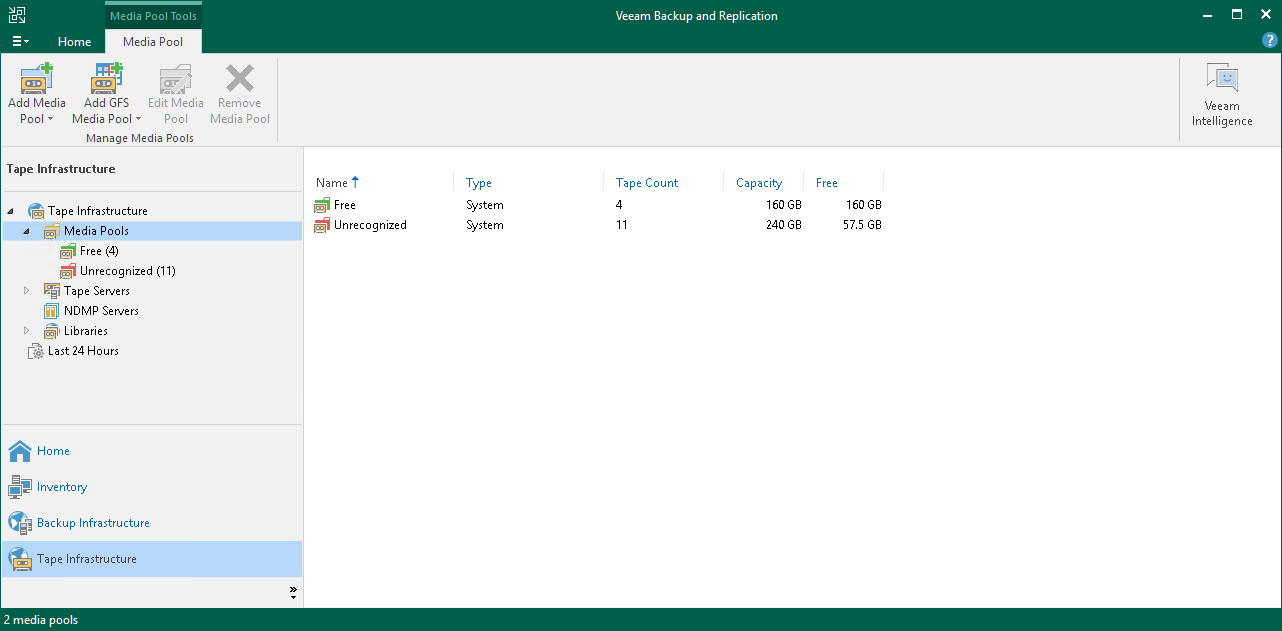Select Last 24 Hours tree item

click(x=83, y=351)
